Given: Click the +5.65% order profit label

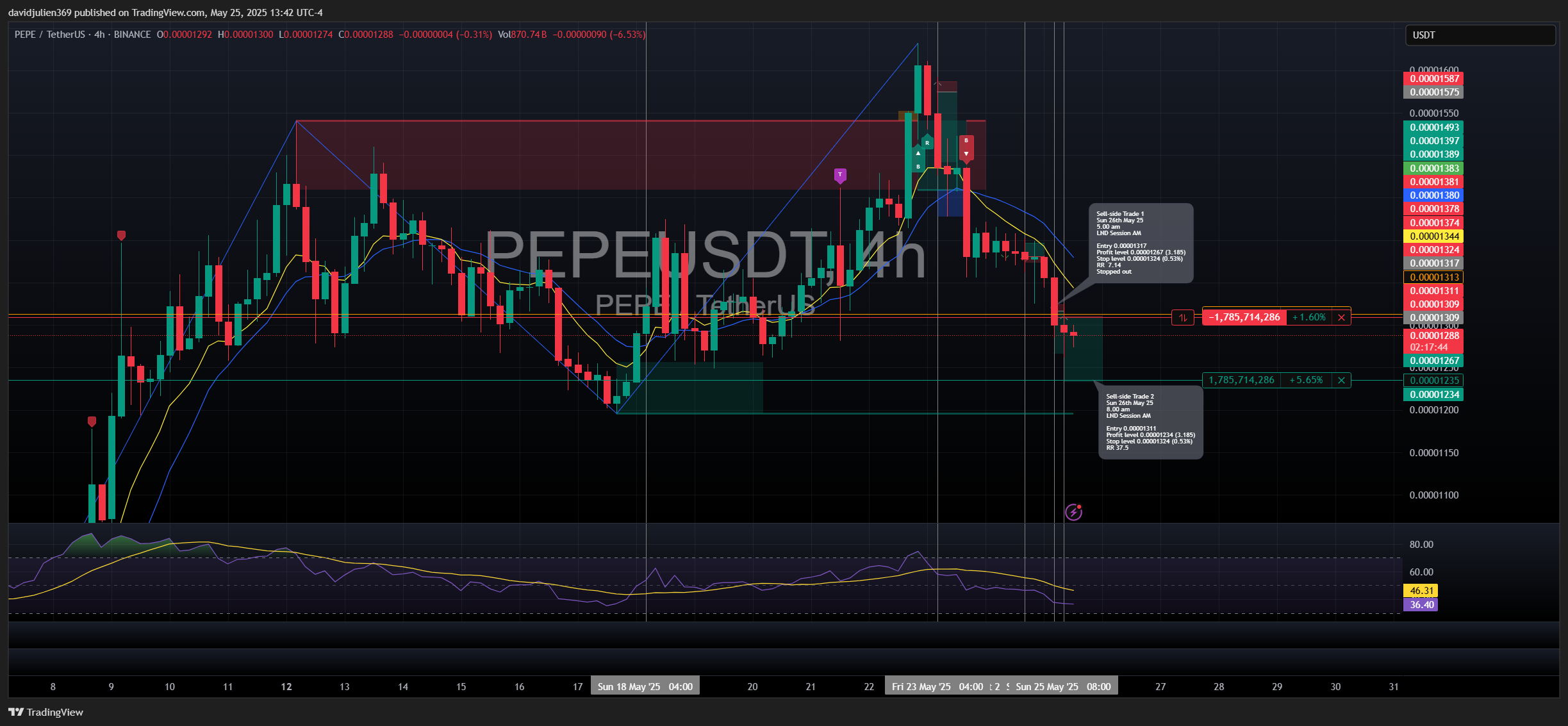Looking at the screenshot, I should [x=1306, y=380].
